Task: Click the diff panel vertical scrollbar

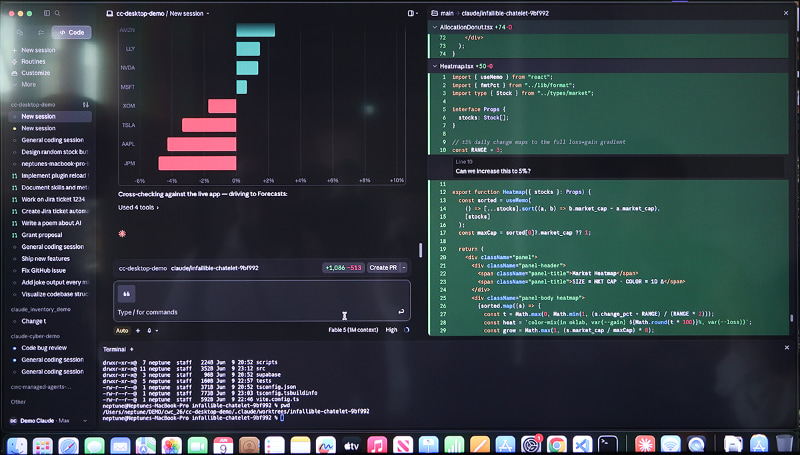Action: click(791, 318)
